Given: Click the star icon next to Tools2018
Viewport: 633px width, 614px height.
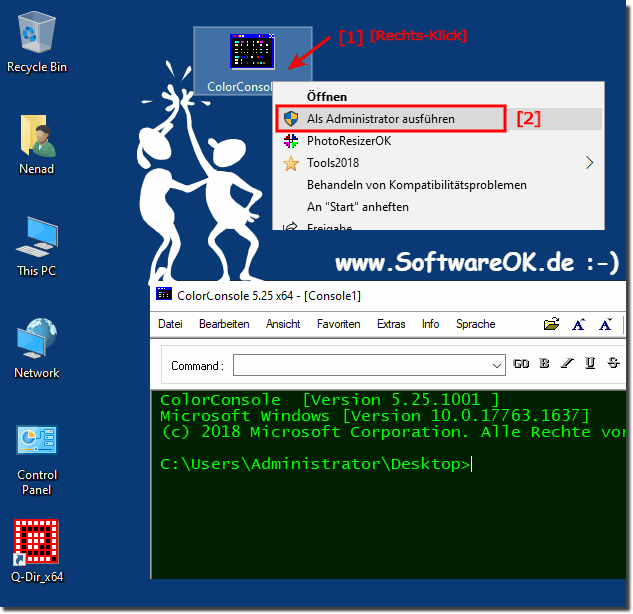Looking at the screenshot, I should tap(291, 163).
